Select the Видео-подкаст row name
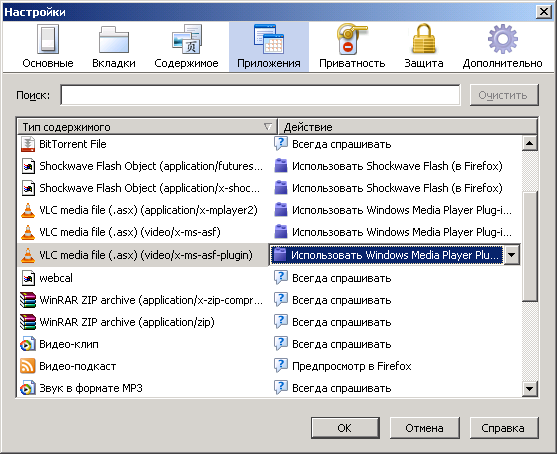557x454 pixels. [x=78, y=366]
